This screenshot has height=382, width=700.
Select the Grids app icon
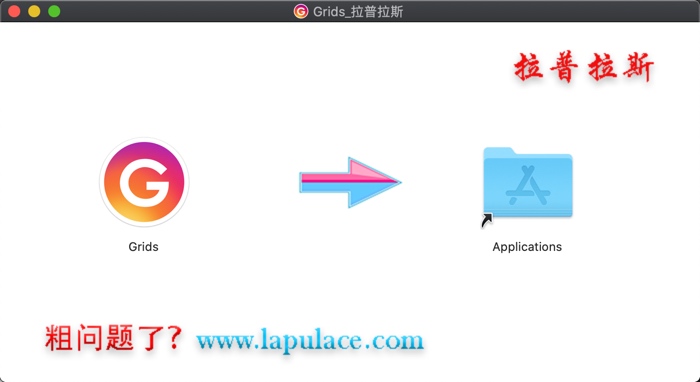pyautogui.click(x=144, y=182)
